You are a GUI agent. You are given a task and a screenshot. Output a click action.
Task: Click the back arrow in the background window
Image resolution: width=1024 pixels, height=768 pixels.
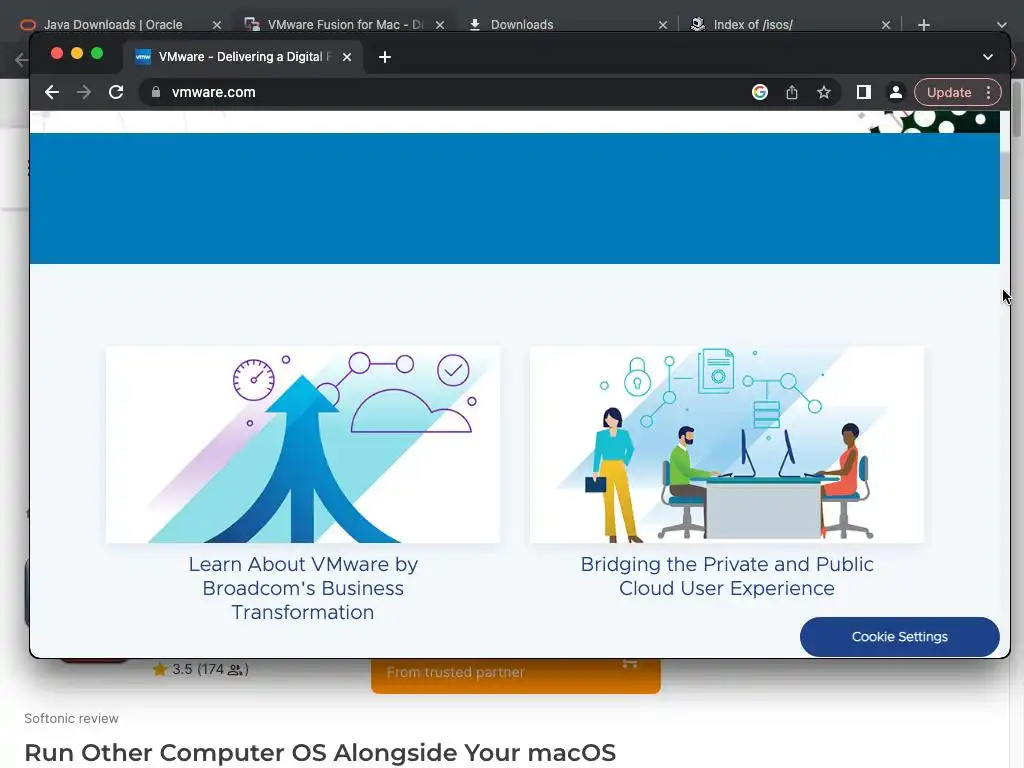click(21, 60)
